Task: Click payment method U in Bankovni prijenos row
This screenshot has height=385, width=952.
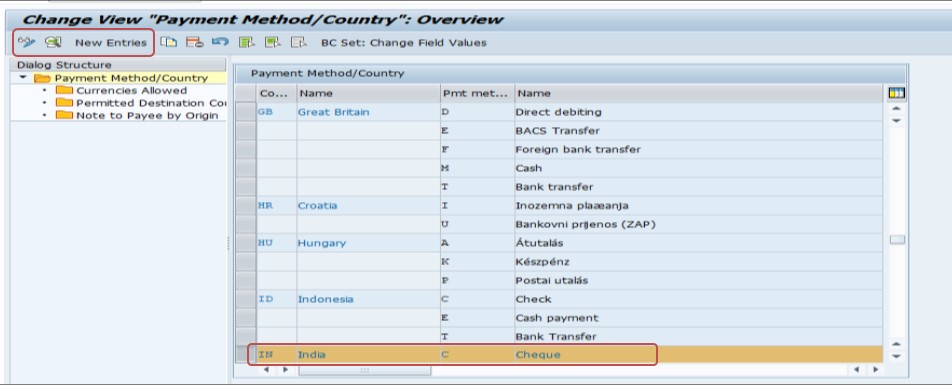Action: point(478,225)
